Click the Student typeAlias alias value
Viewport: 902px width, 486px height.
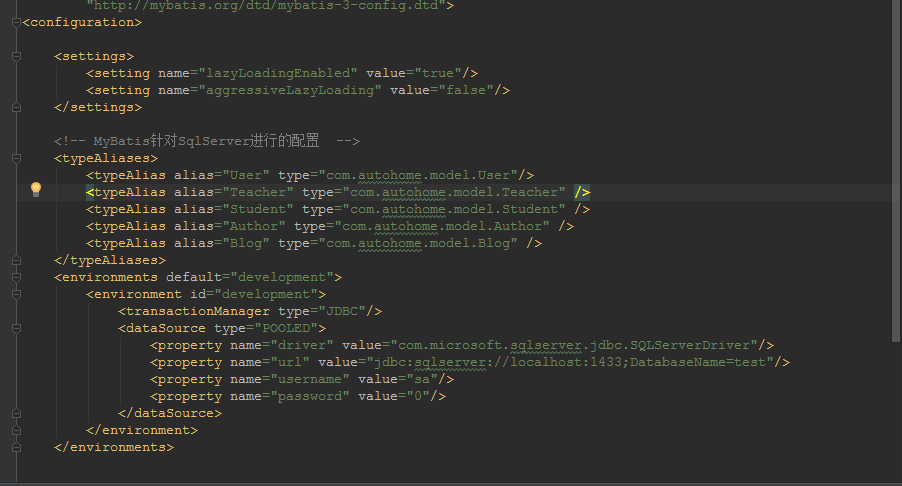tap(264, 209)
